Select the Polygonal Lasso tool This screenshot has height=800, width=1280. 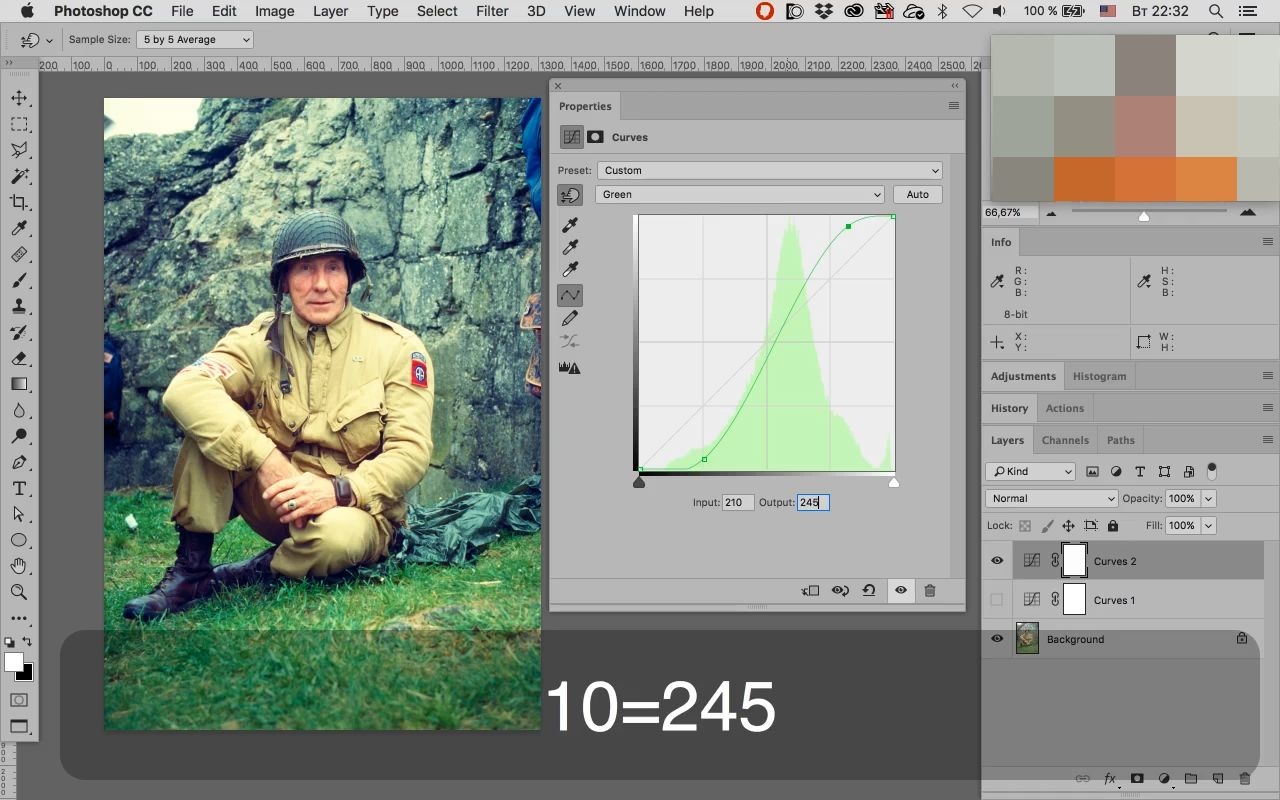coord(19,150)
